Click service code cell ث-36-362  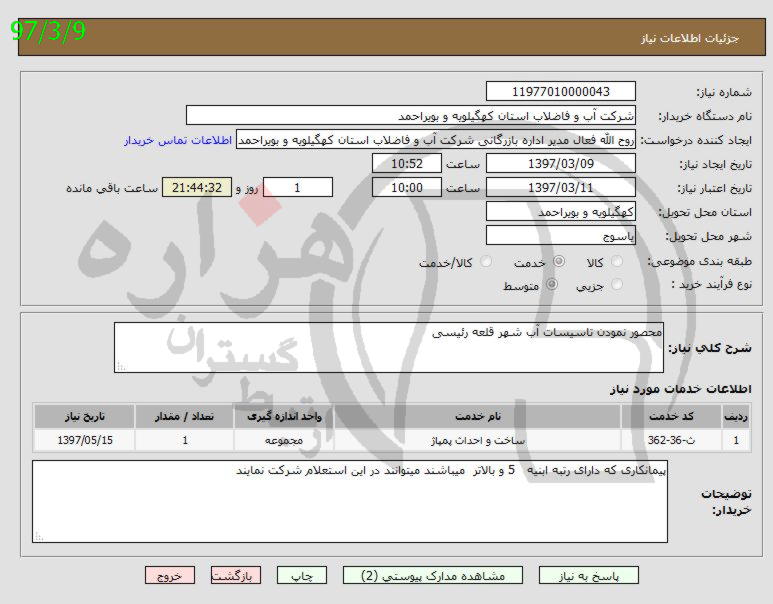[x=671, y=440]
